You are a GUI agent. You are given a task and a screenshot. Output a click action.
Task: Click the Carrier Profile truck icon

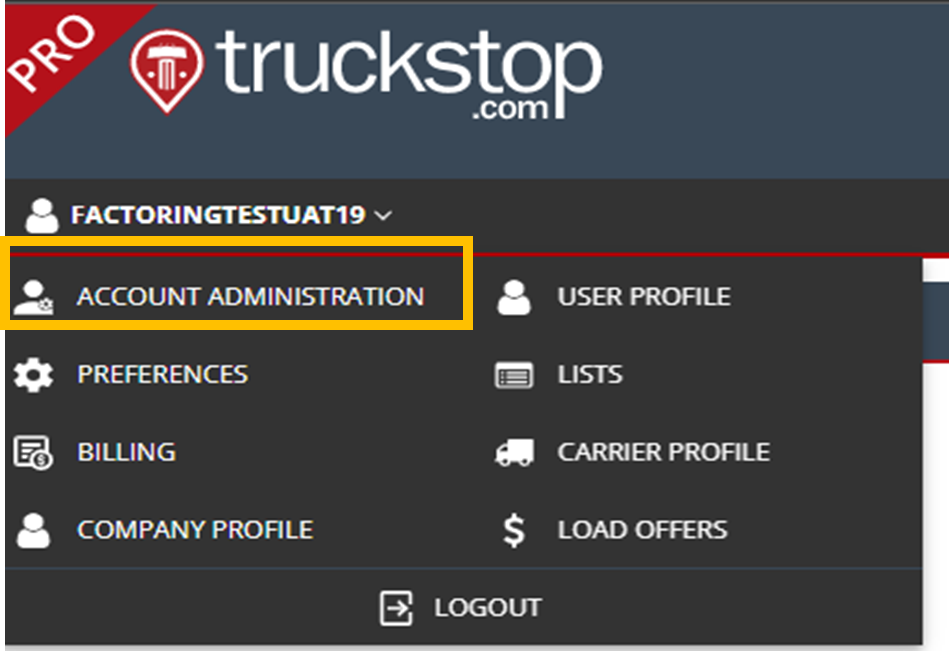(x=515, y=451)
